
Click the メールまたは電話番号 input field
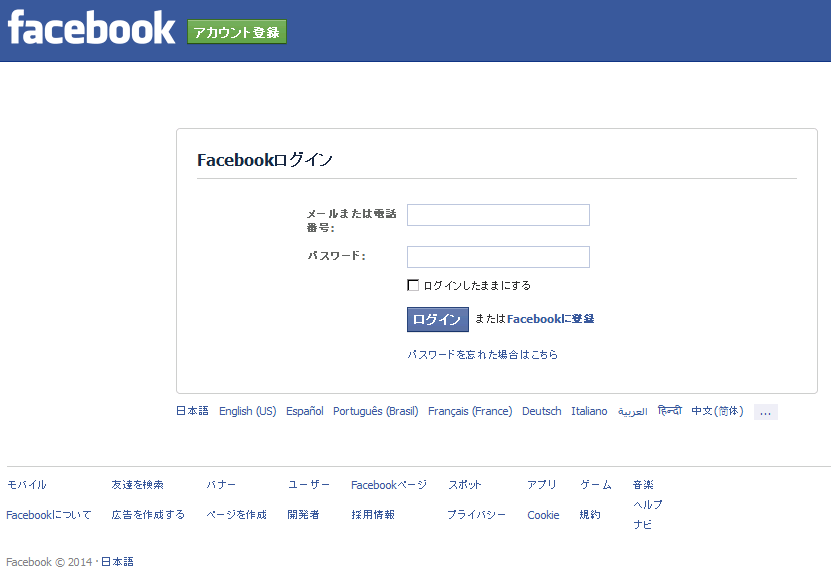498,215
